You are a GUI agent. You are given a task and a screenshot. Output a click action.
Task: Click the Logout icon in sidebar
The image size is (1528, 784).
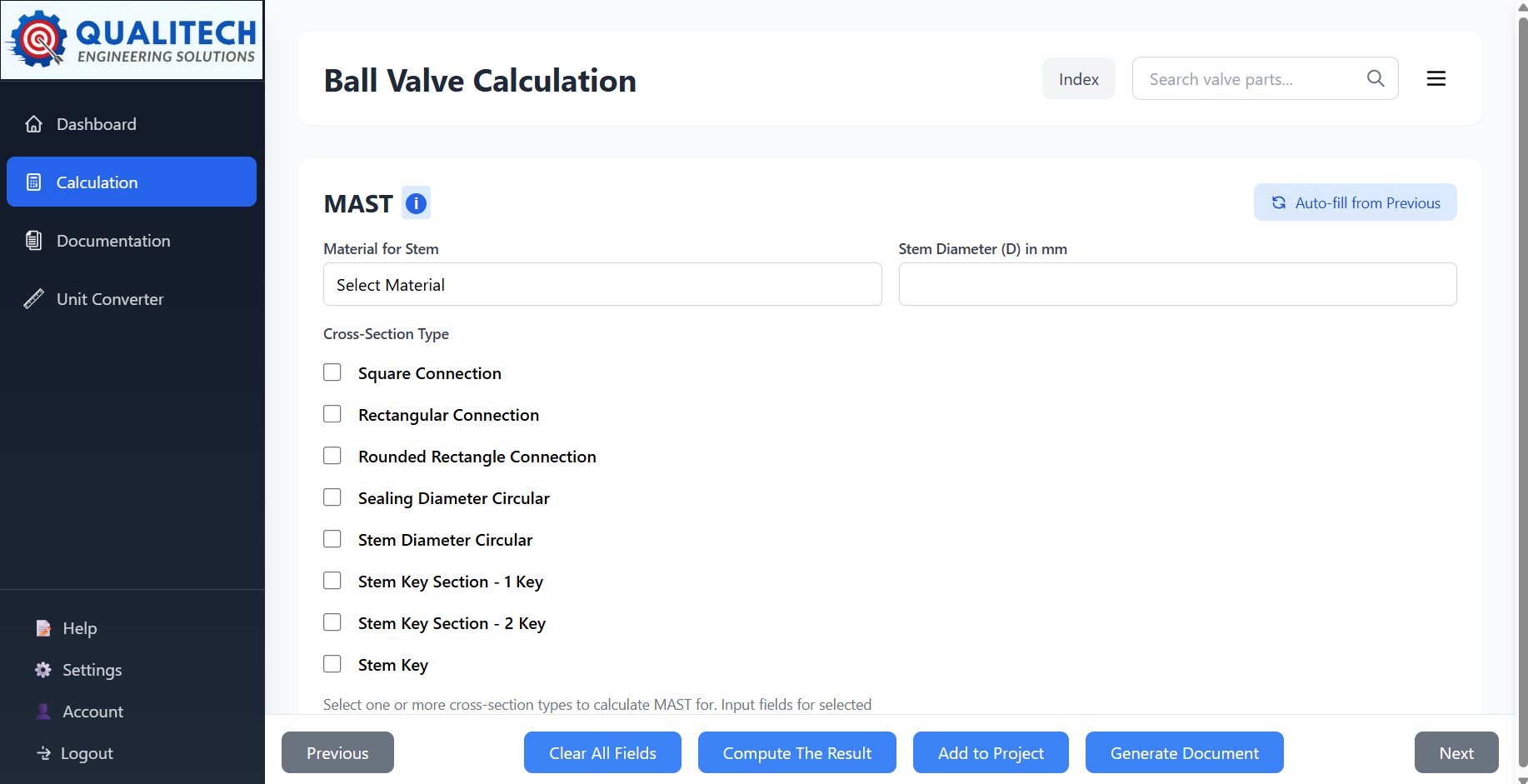pyautogui.click(x=43, y=752)
